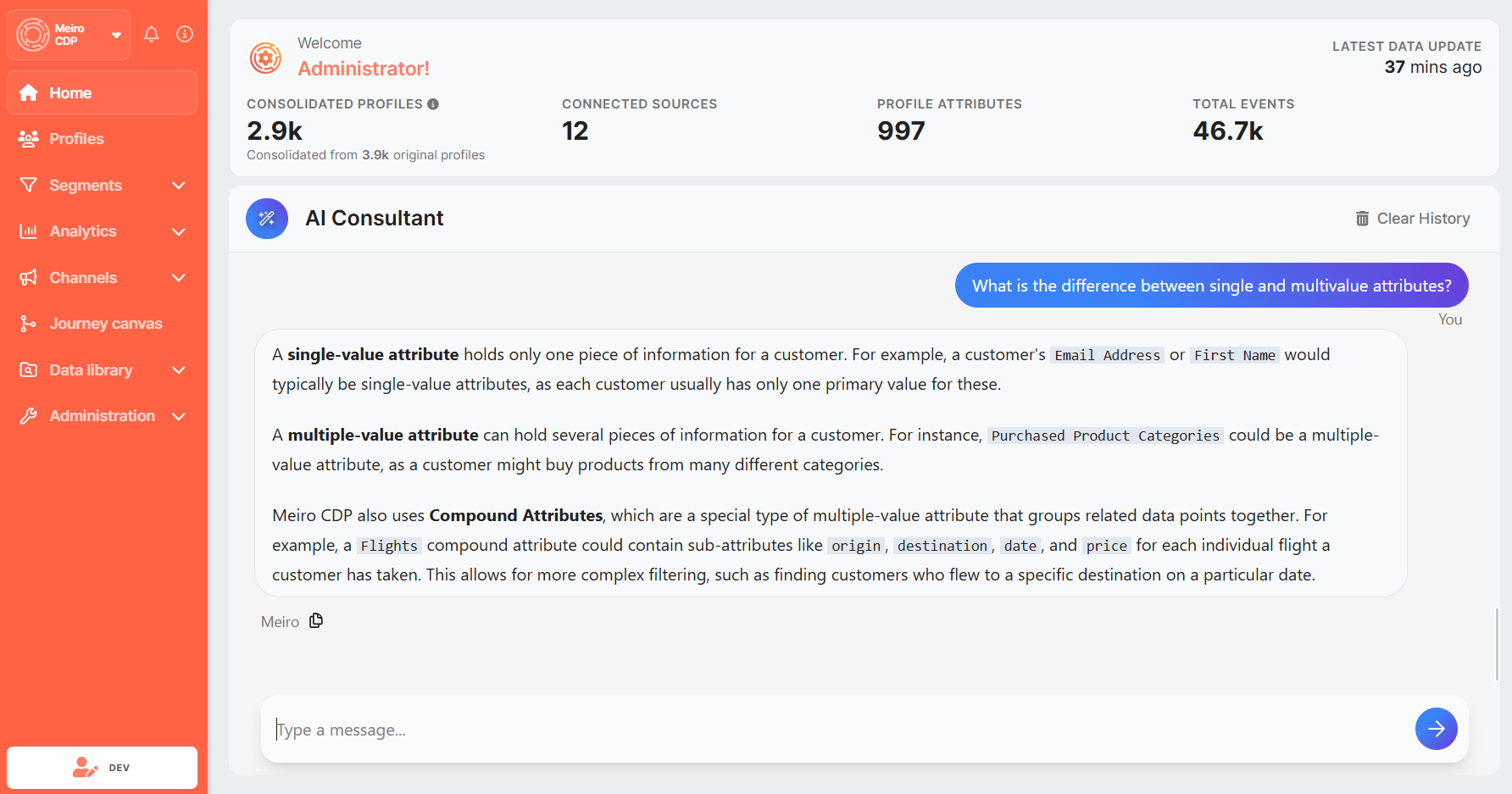Click the trash icon next to Clear History
Screen dimensions: 1512x794
point(1362,219)
